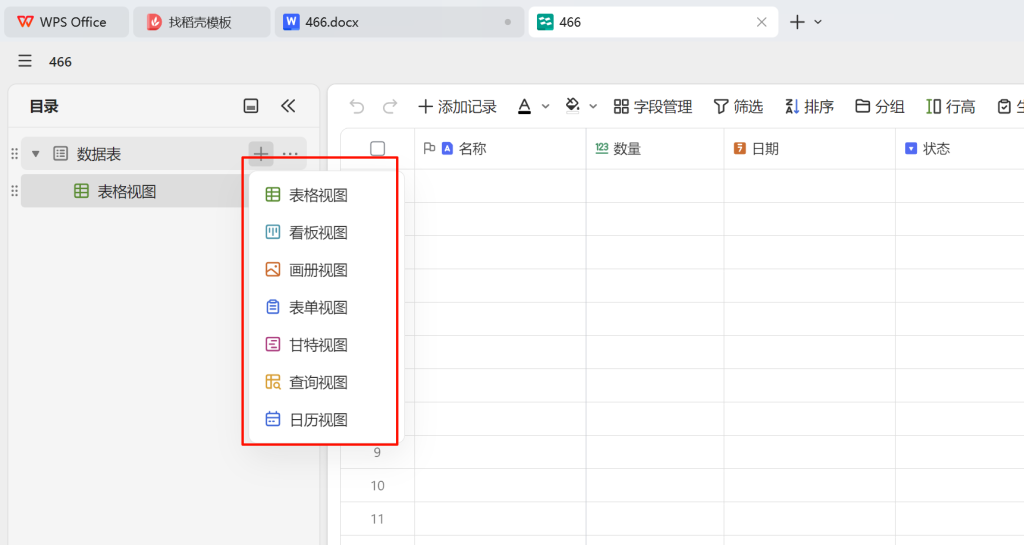Expand the fill color dropdown arrow
This screenshot has height=545, width=1024.
click(x=593, y=106)
